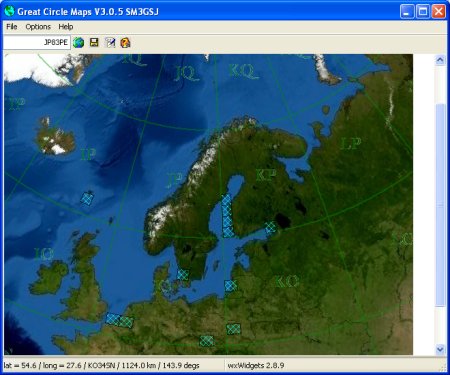Click the vertical scrollbar up arrow
This screenshot has width=450, height=375.
click(x=440, y=60)
